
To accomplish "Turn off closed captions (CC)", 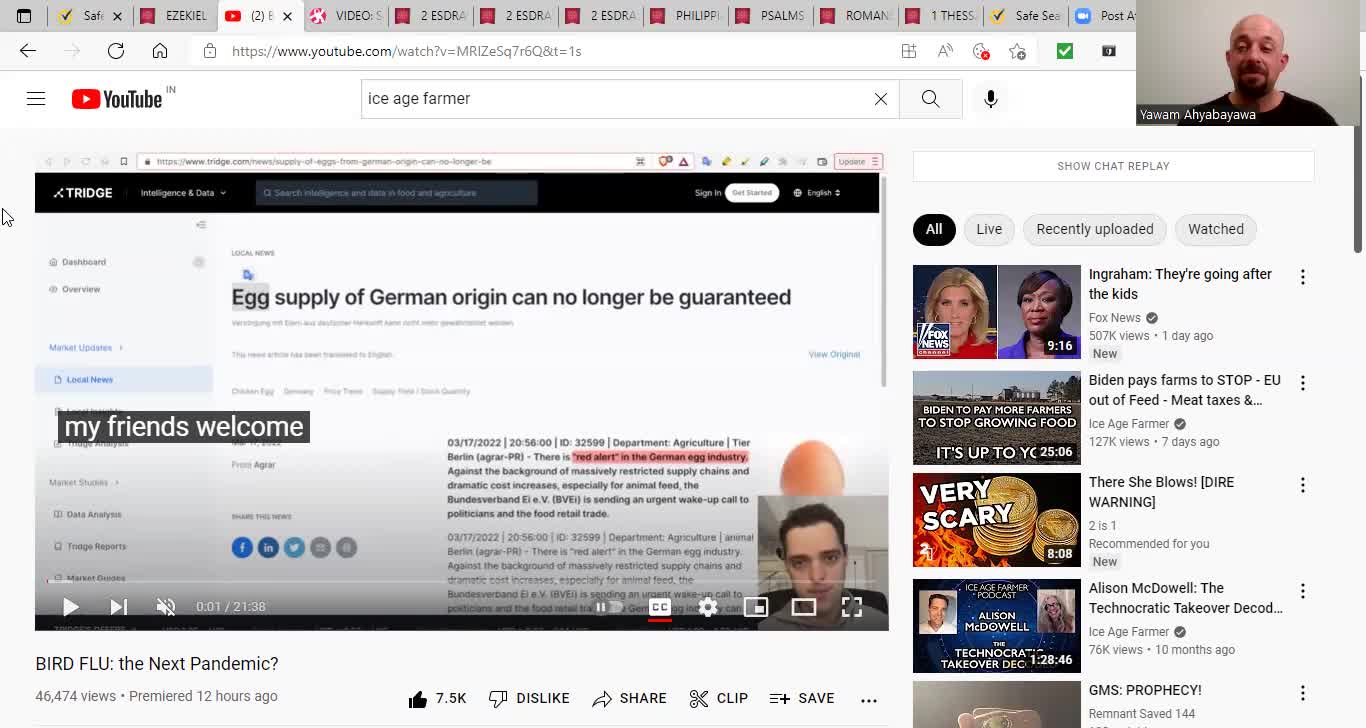I will [660, 607].
